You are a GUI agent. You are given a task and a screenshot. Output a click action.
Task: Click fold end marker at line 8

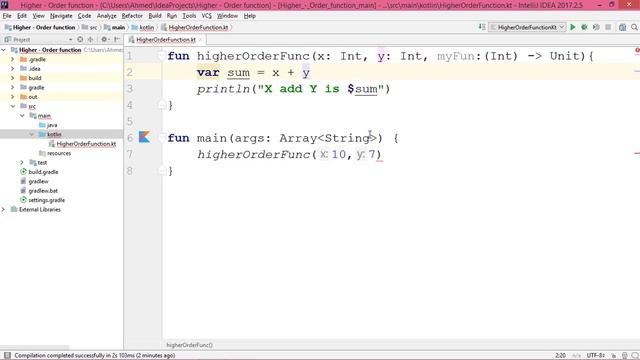162,171
